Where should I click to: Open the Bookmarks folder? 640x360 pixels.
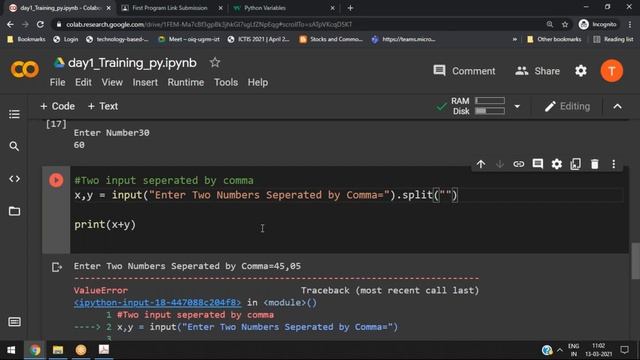(x=26, y=39)
